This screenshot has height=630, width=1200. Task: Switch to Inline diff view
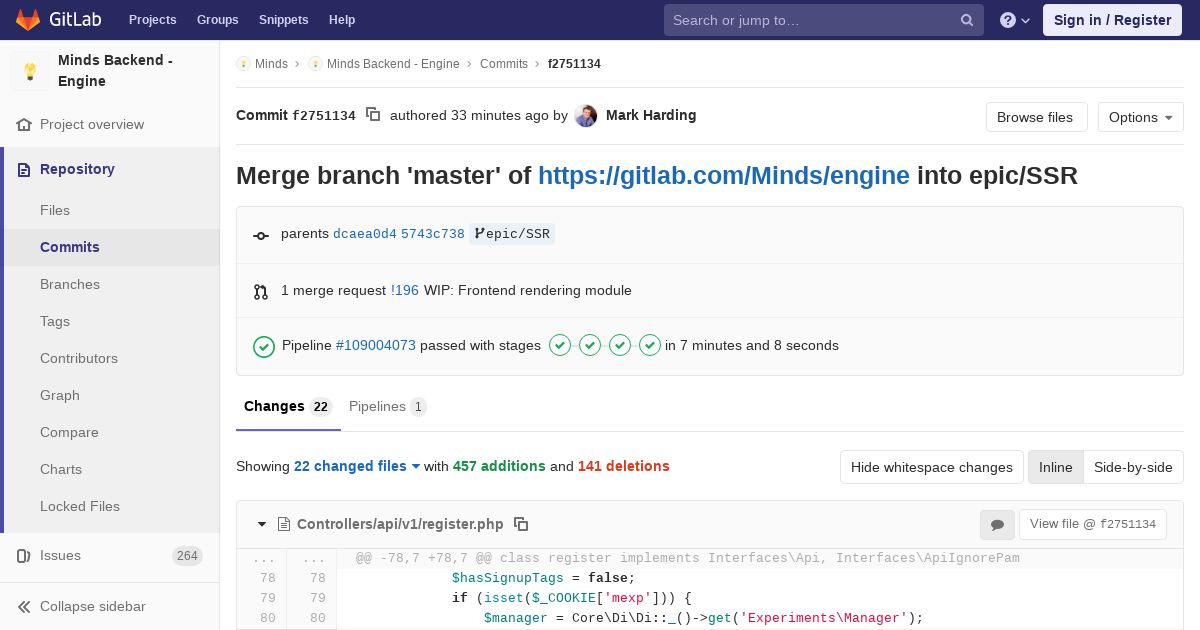pyautogui.click(x=1055, y=467)
